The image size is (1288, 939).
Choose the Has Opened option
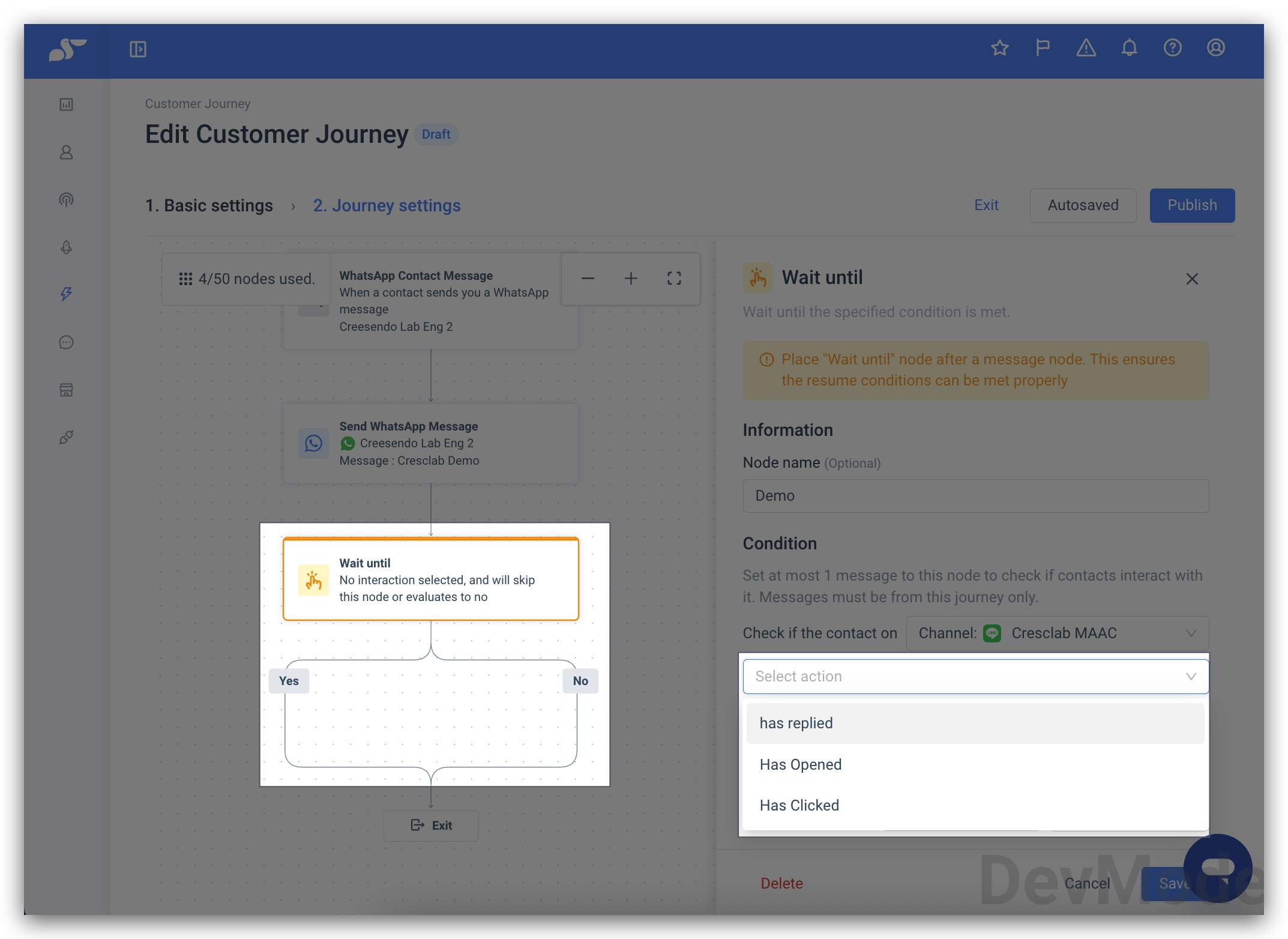coord(976,765)
